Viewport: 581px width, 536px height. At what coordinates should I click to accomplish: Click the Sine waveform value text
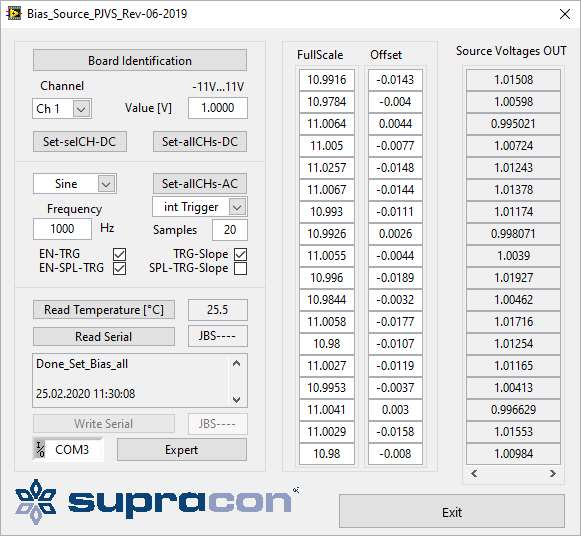(66, 184)
